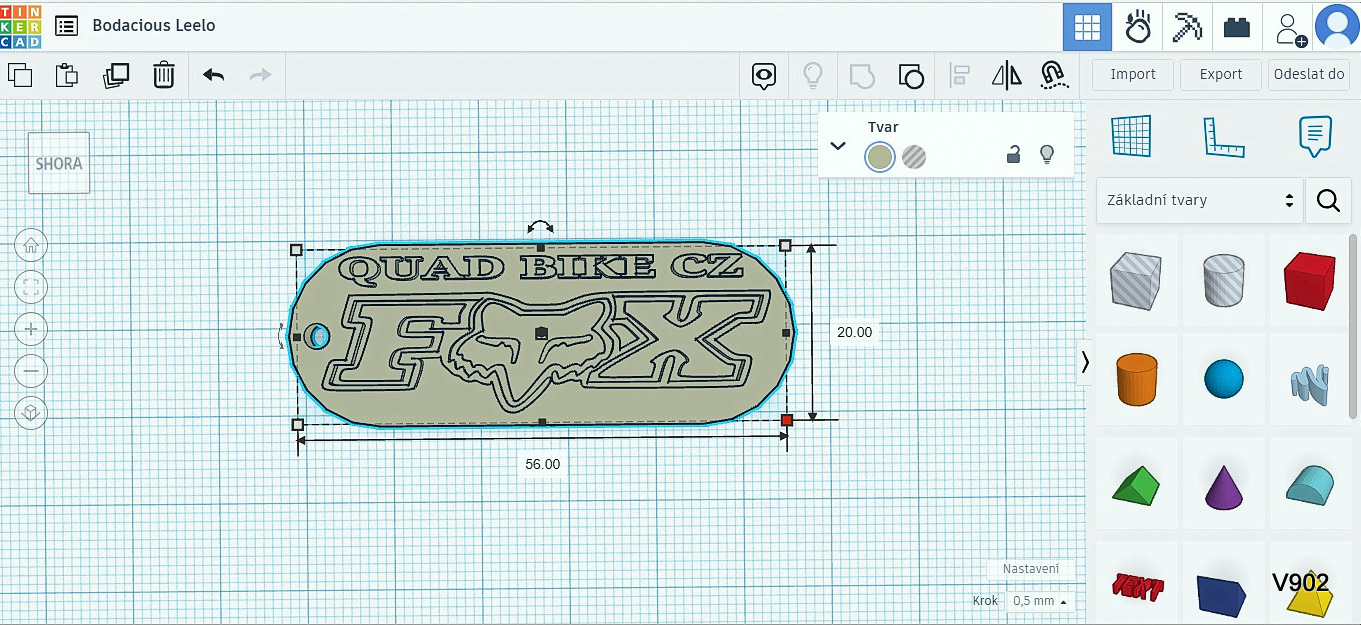Click the Group shapes icon
This screenshot has height=625, width=1361.
click(862, 75)
